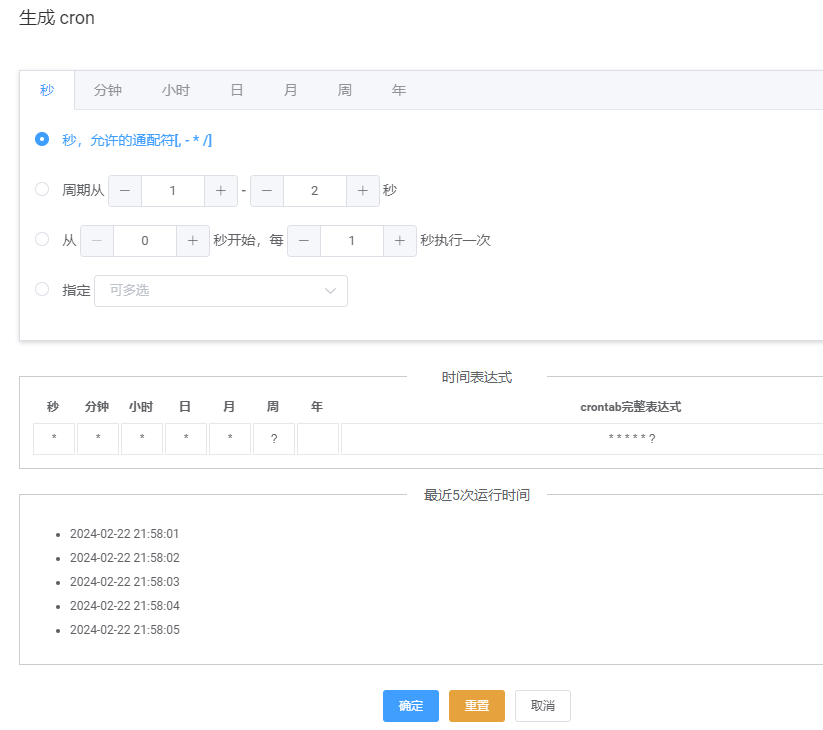Click the 重置 button
This screenshot has height=730, width=823.
(477, 706)
